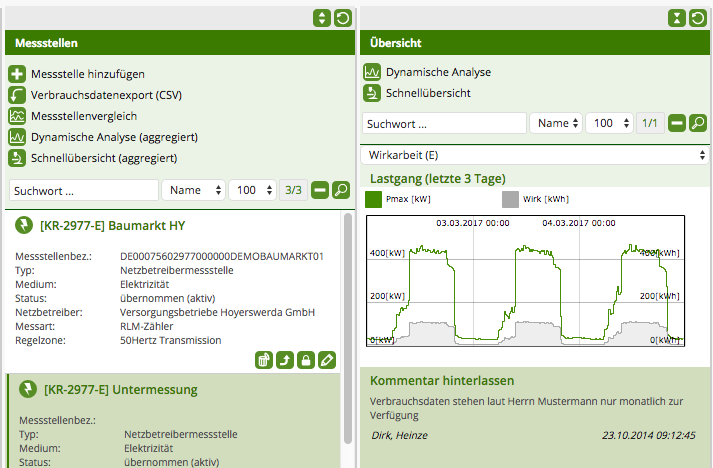The height and width of the screenshot is (468, 713).
Task: Open the Name dropdown in the Messstellen panel
Action: [x=194, y=190]
